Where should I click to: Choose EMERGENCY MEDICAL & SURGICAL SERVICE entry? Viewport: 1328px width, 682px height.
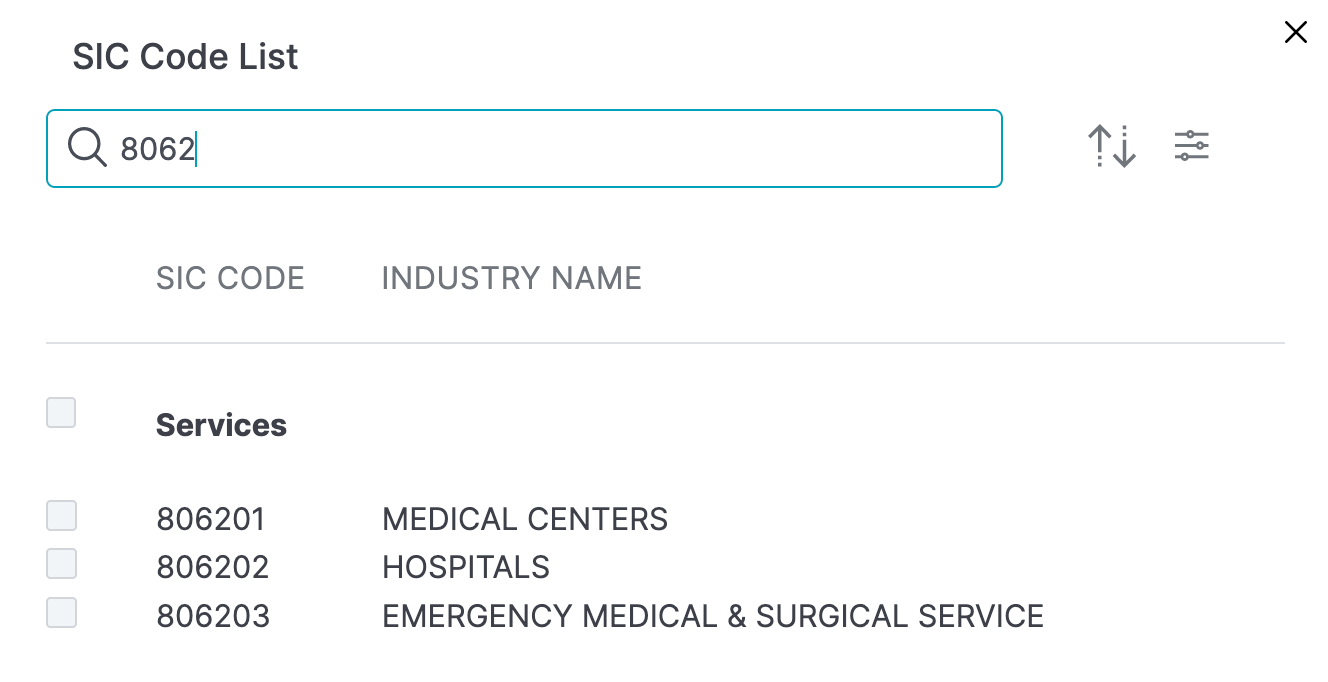(x=713, y=616)
